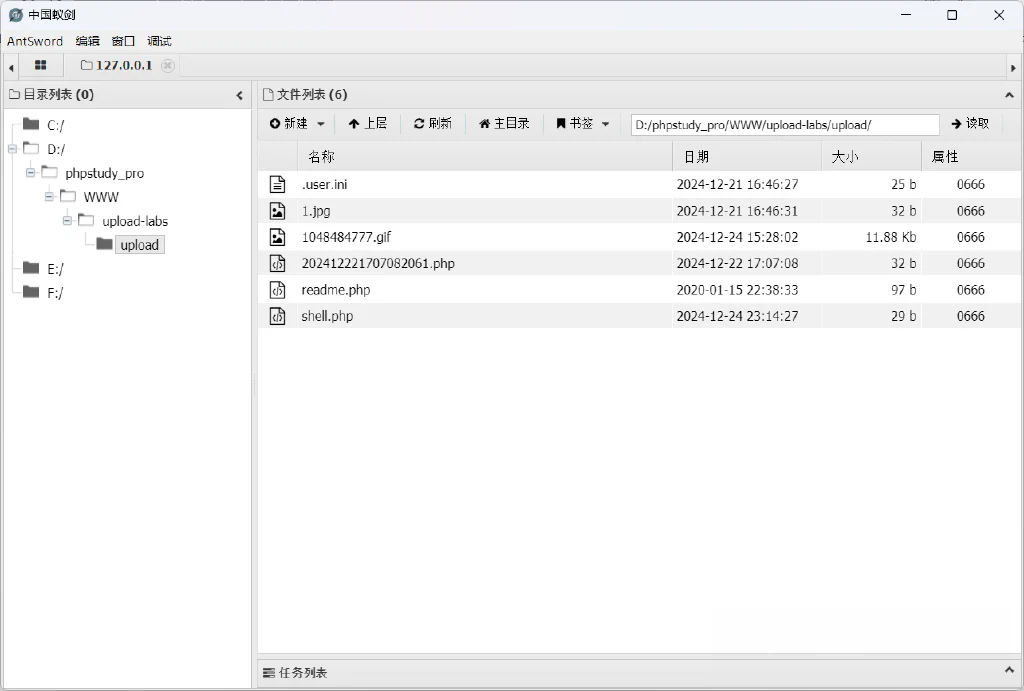This screenshot has width=1024, height=691.
Task: Go up with the 上层 button
Action: [x=368, y=123]
